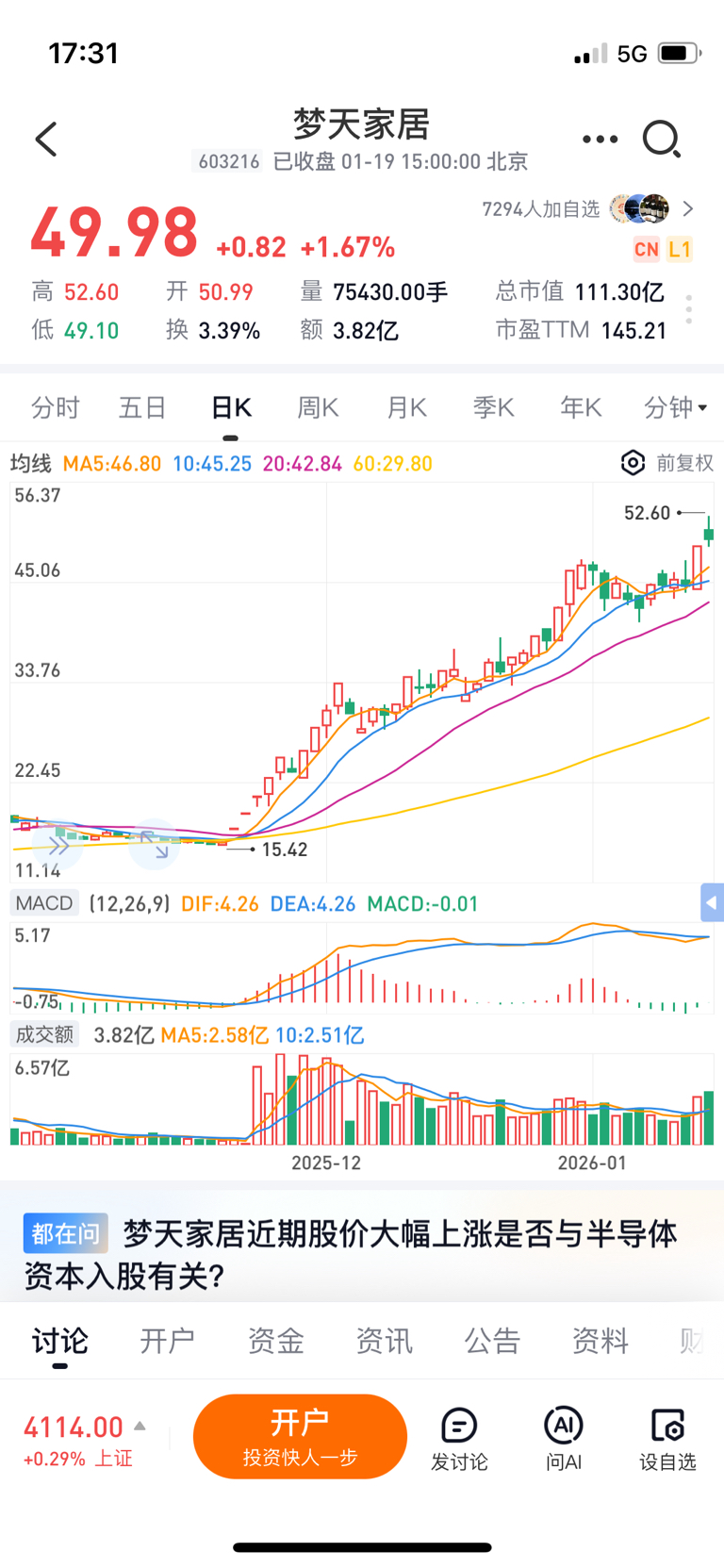724x1568 pixels.
Task: Tap the 都在问 blue tag
Action: pyautogui.click(x=65, y=1233)
